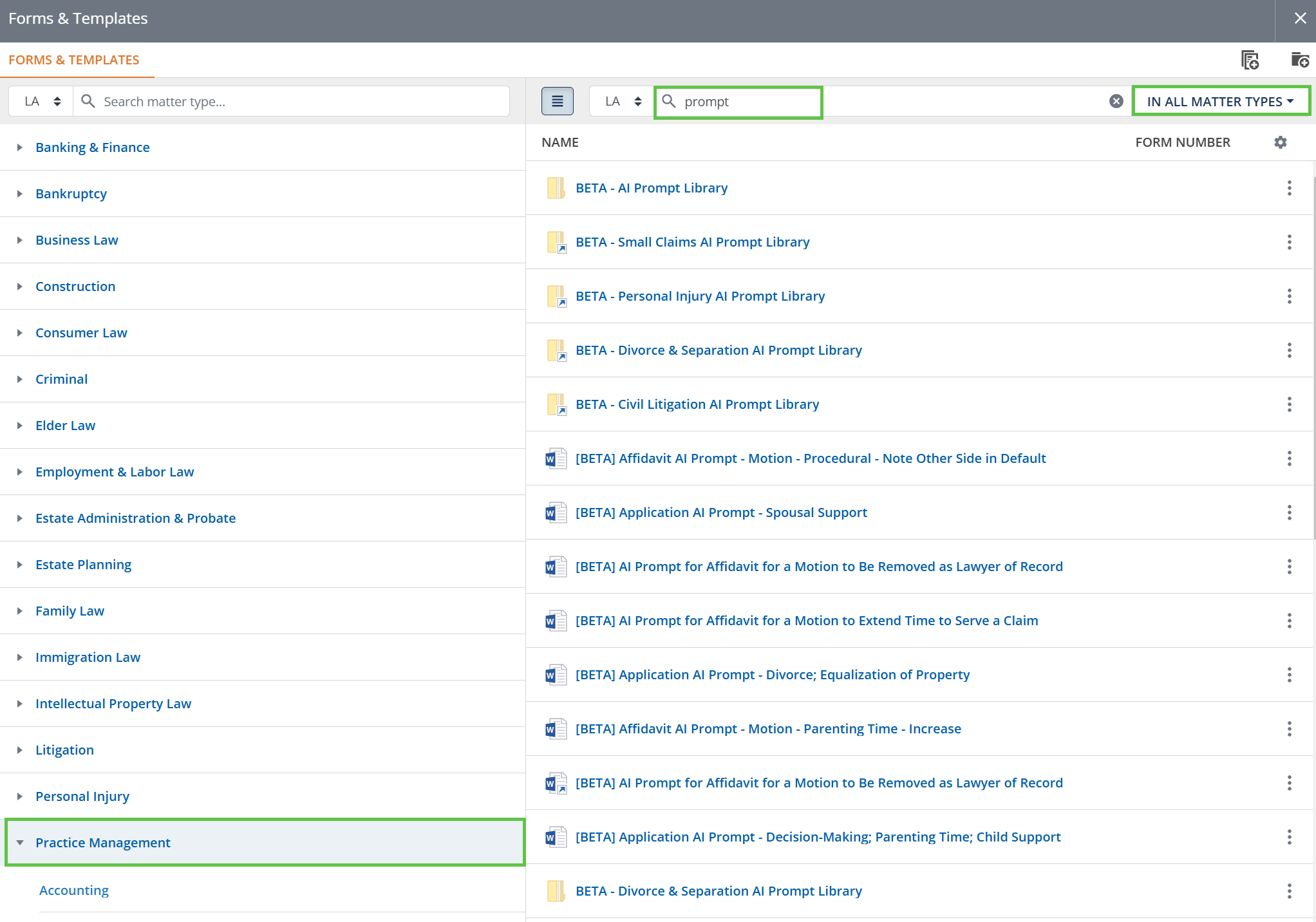Open the In All Matter Types dropdown
The height and width of the screenshot is (922, 1316).
coord(1220,102)
